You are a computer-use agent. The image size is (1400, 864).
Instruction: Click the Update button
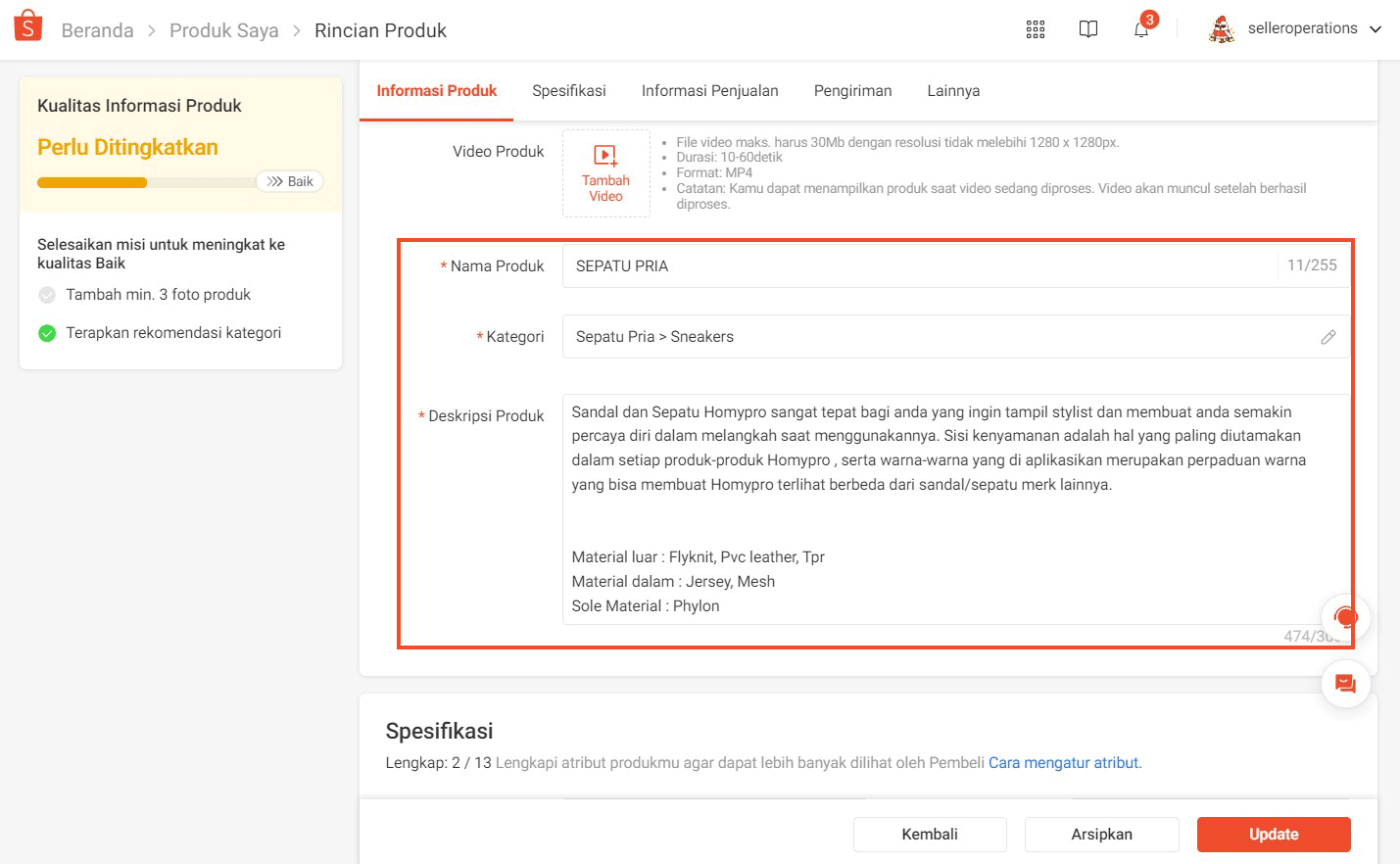click(x=1273, y=834)
